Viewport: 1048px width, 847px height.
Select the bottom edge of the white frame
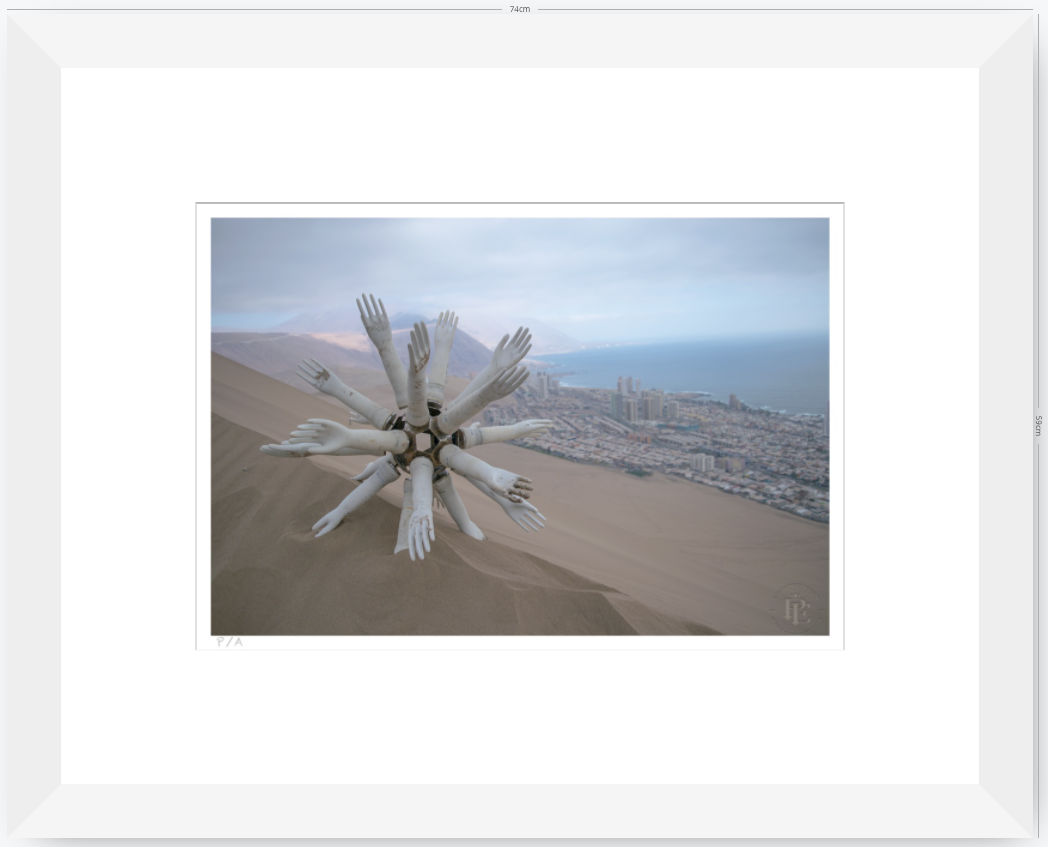coord(520,810)
